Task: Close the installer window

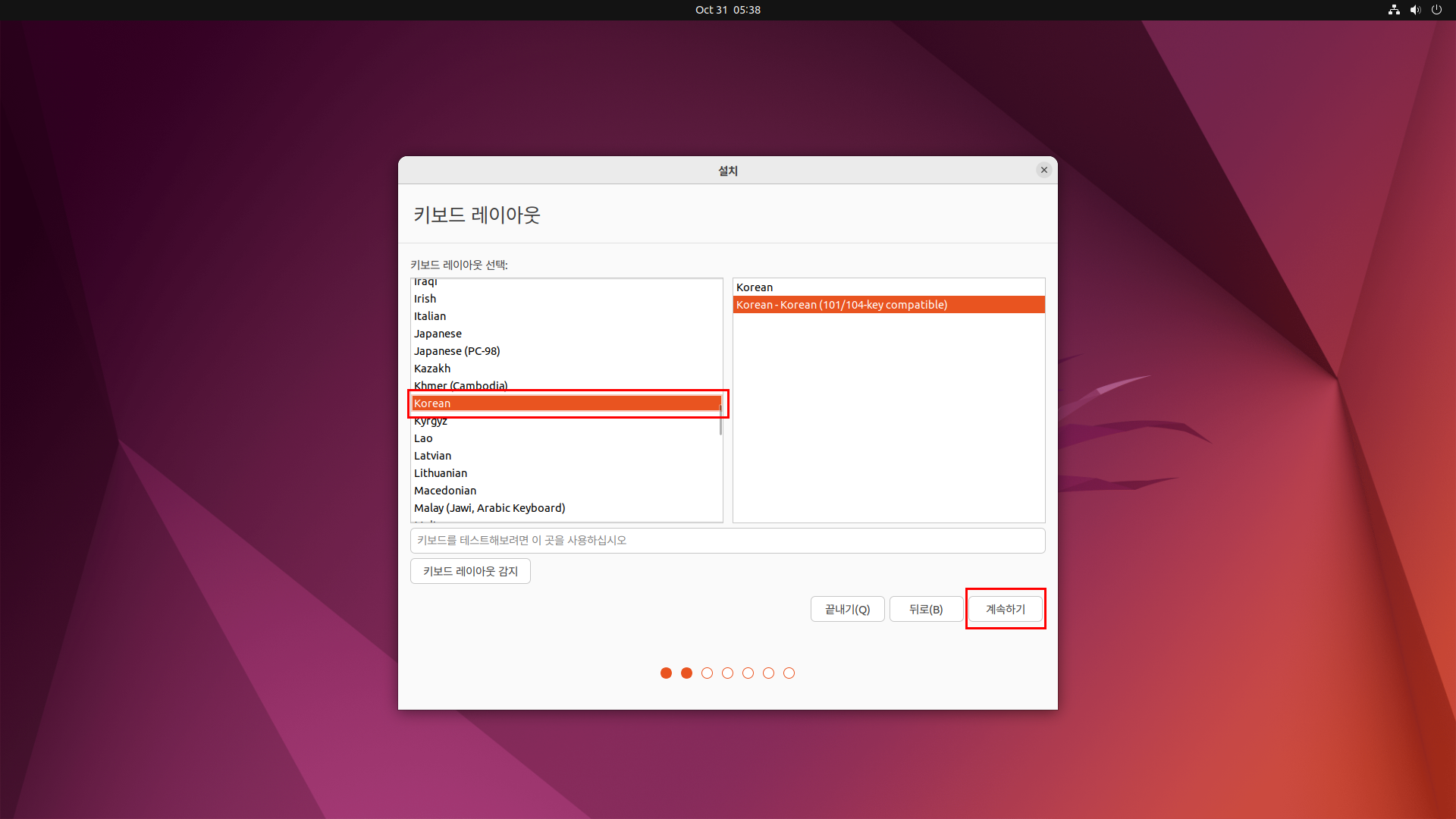Action: pos(1044,170)
